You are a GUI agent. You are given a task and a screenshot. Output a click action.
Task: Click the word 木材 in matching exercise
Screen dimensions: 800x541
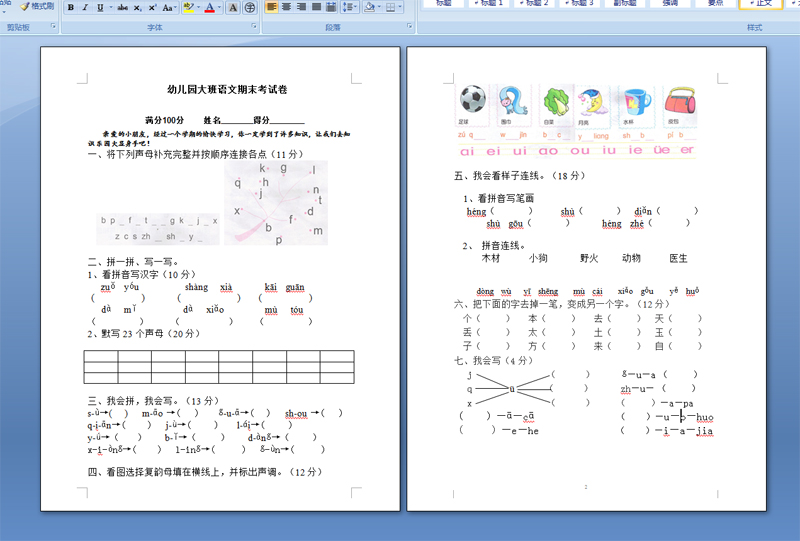tap(491, 258)
